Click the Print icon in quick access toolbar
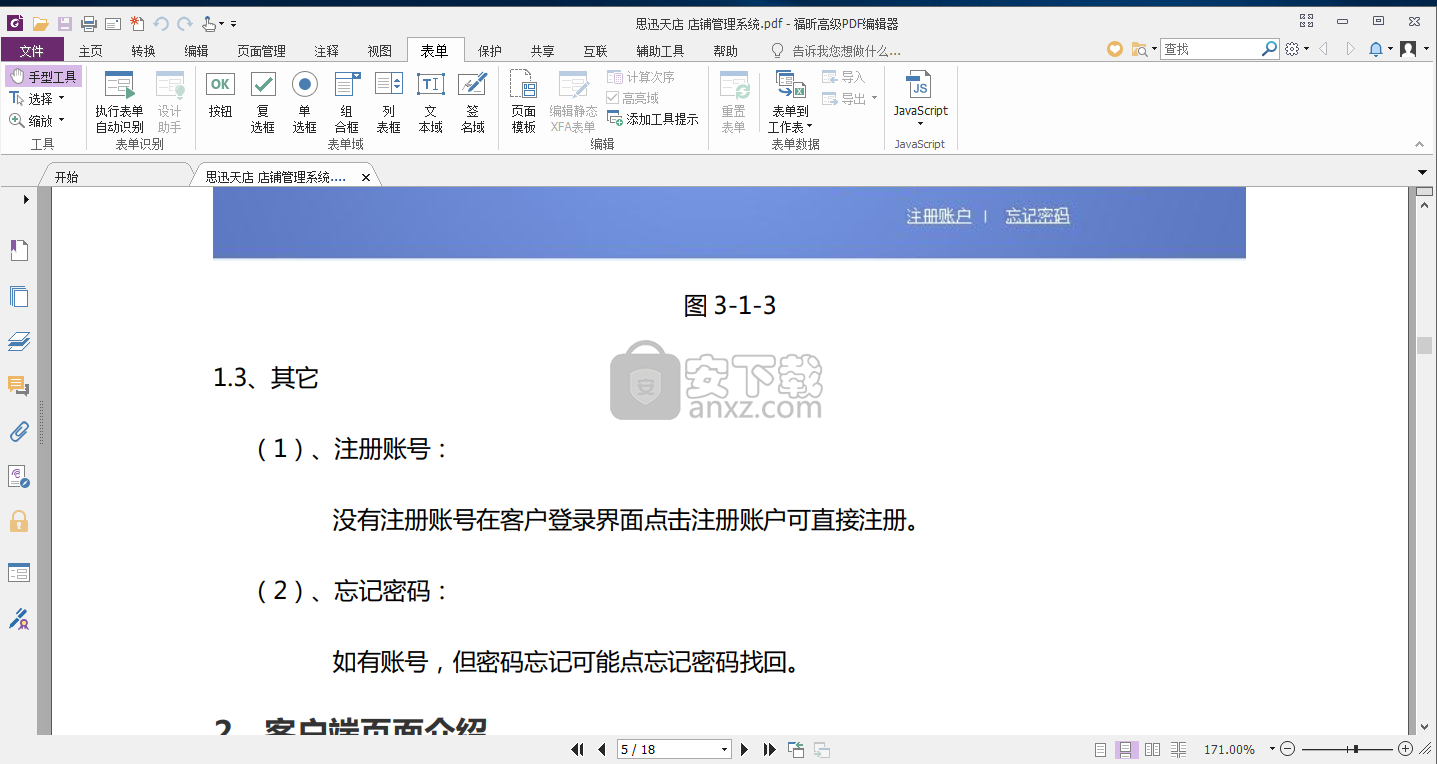 click(89, 23)
